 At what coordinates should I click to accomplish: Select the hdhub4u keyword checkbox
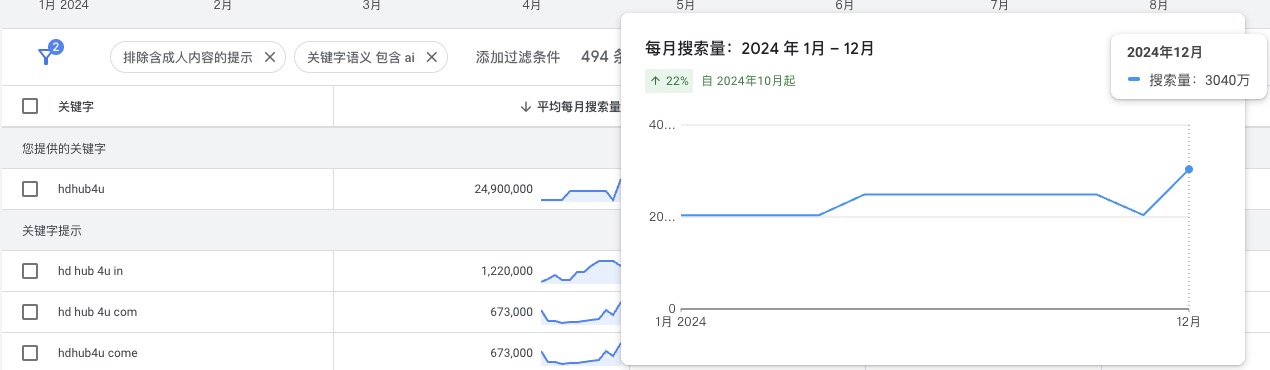tap(30, 189)
